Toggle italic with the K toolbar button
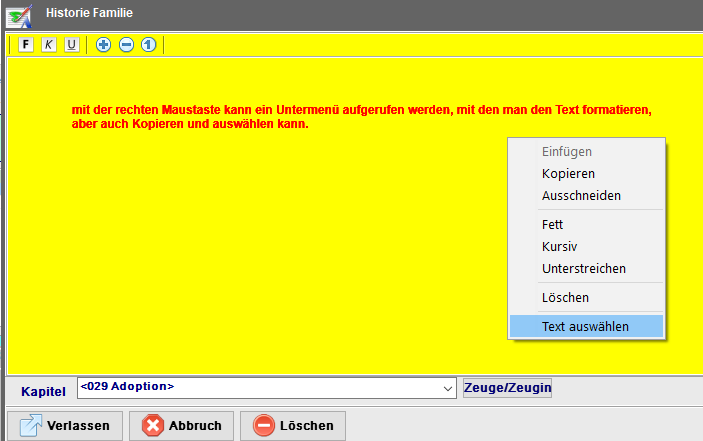The height and width of the screenshot is (441, 703). click(49, 45)
